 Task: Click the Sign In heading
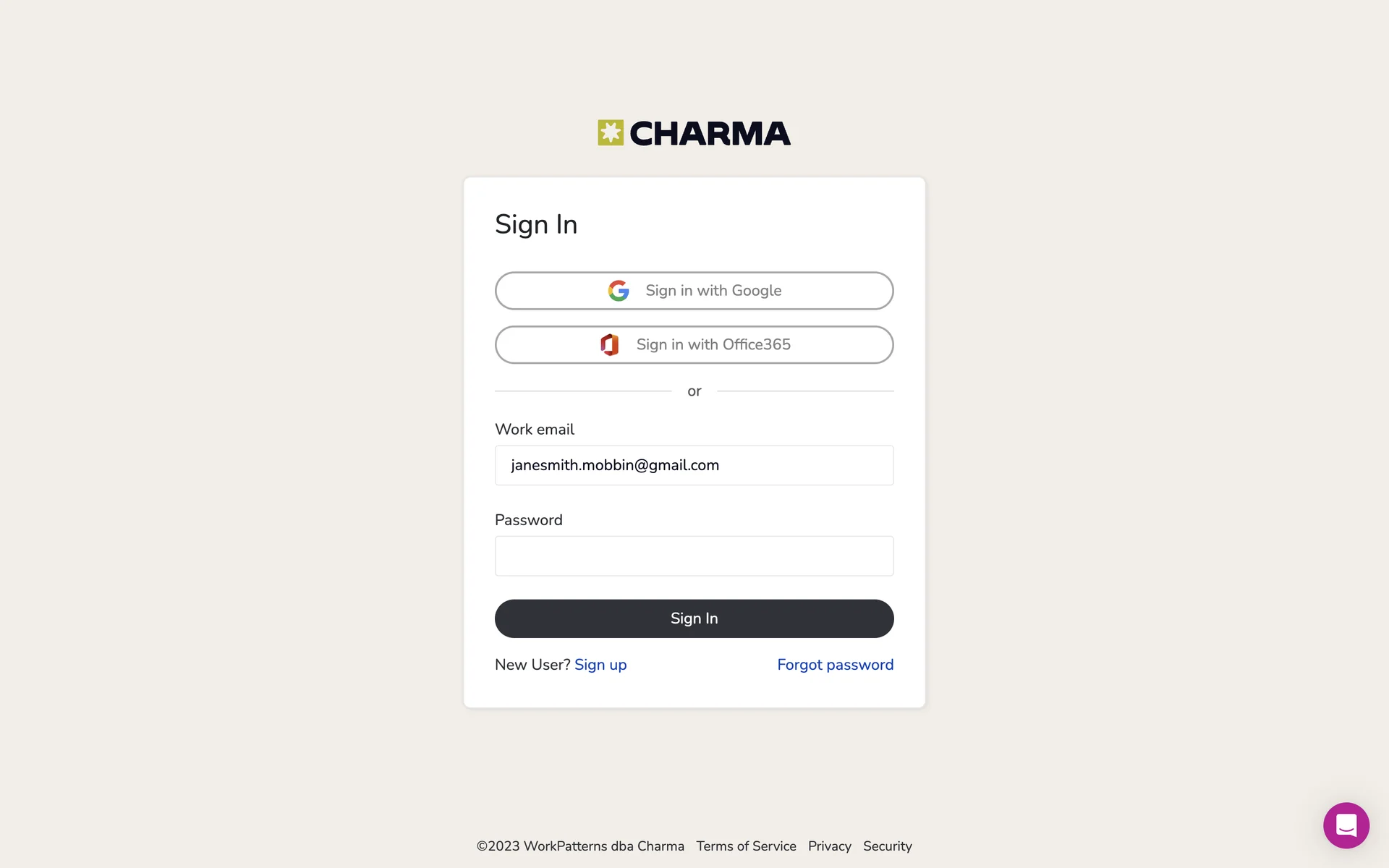536,225
